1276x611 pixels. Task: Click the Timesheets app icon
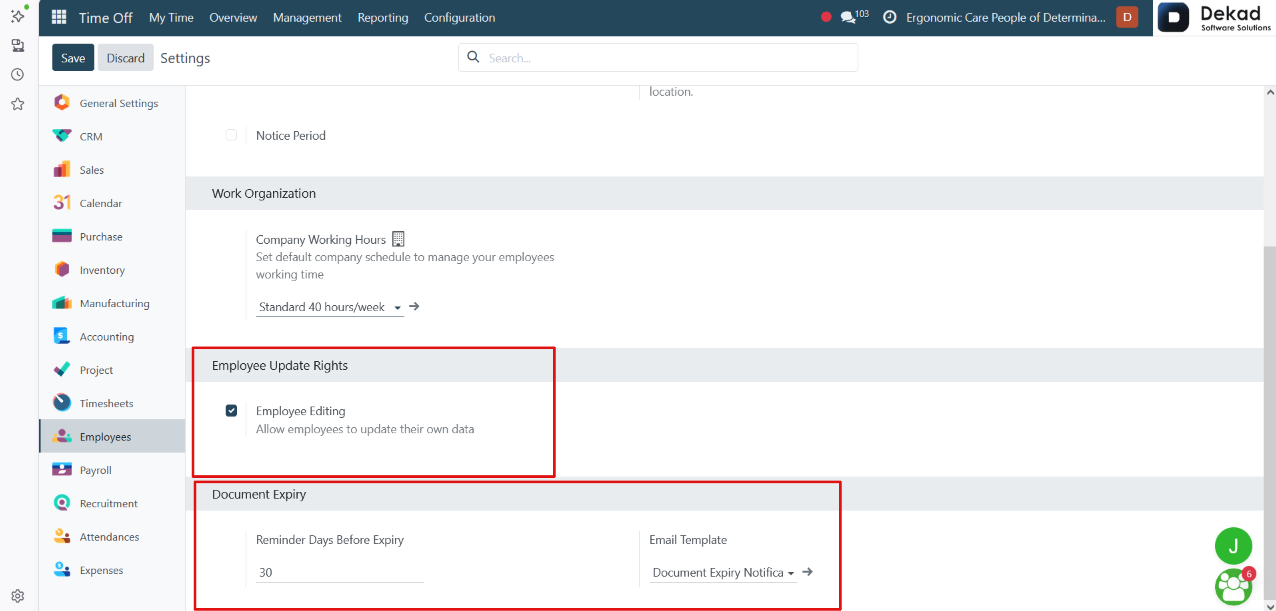62,403
